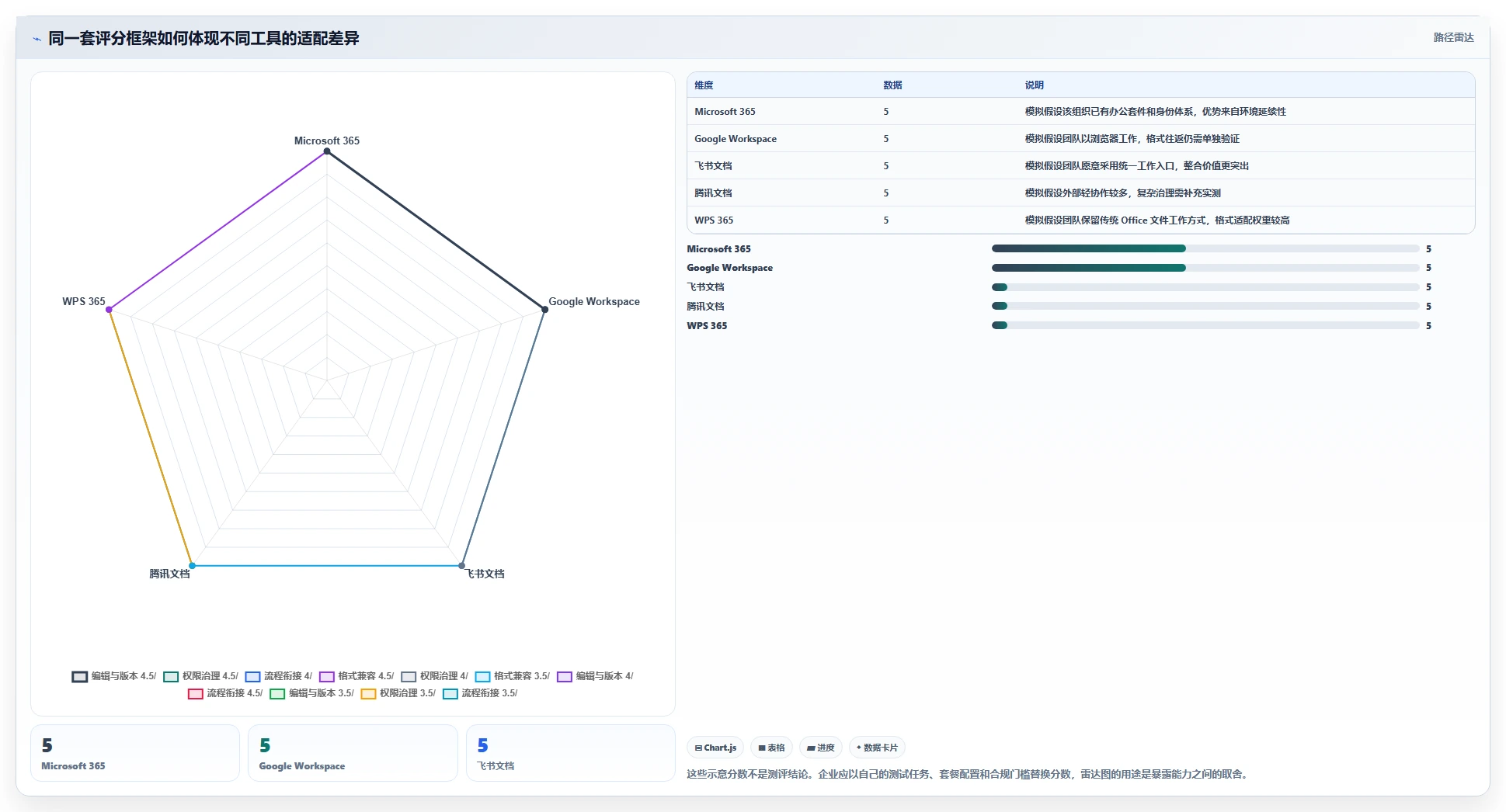
Task: Click the 维度 column header
Action: (704, 85)
